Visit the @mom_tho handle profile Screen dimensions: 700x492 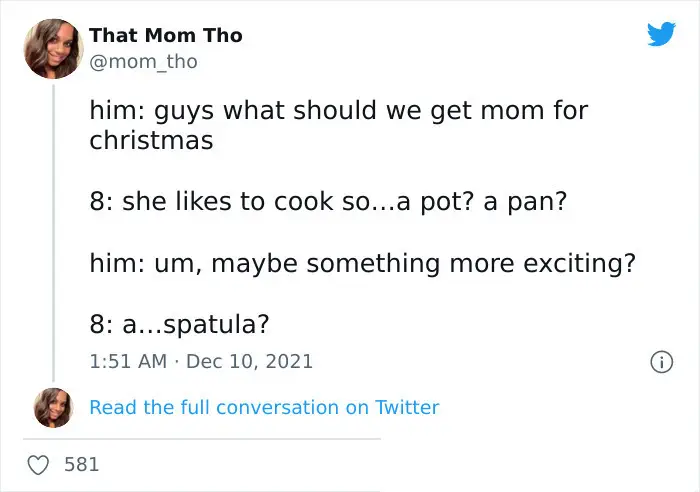point(143,62)
